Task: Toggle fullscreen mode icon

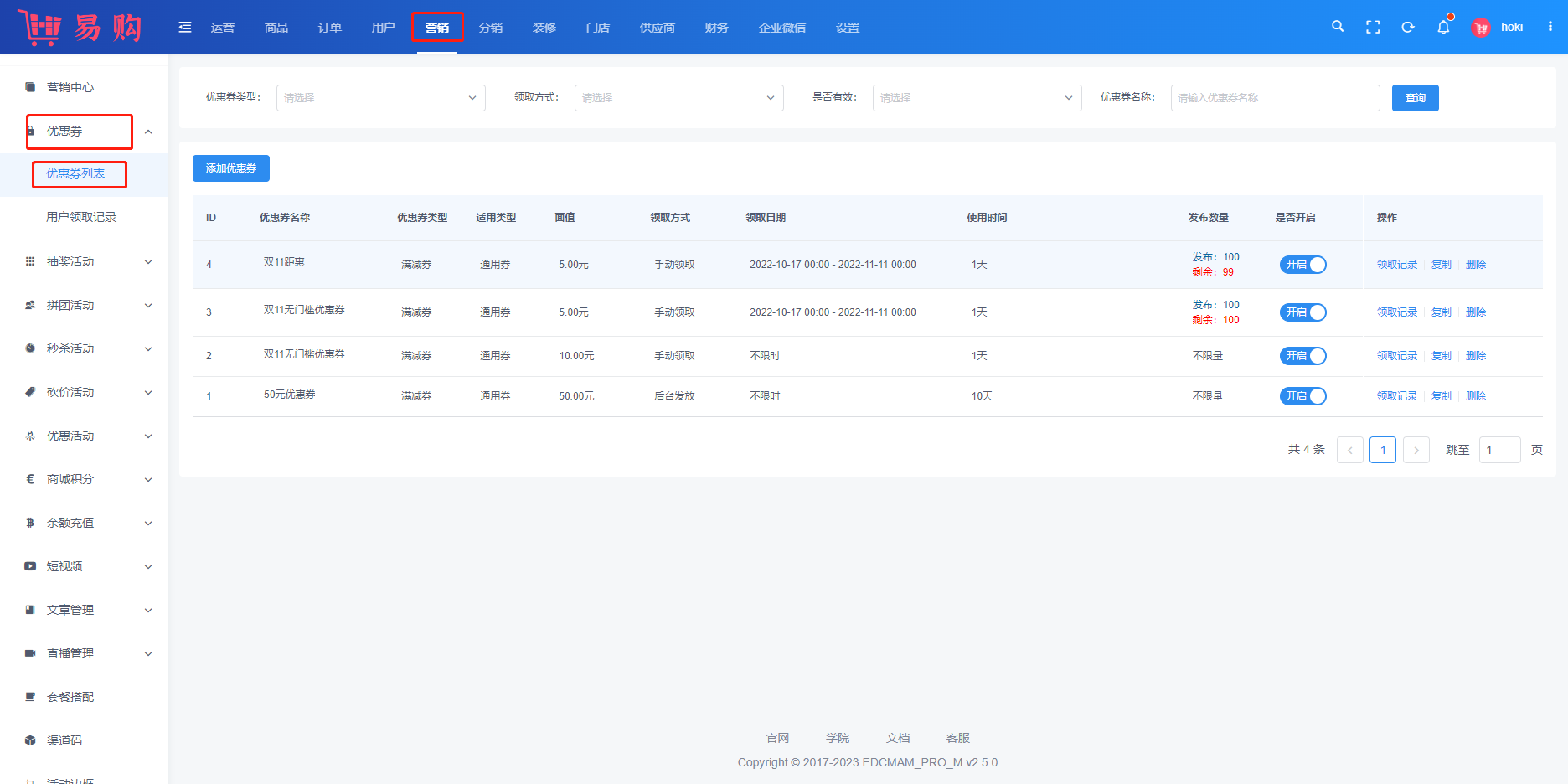Action: tap(1373, 27)
